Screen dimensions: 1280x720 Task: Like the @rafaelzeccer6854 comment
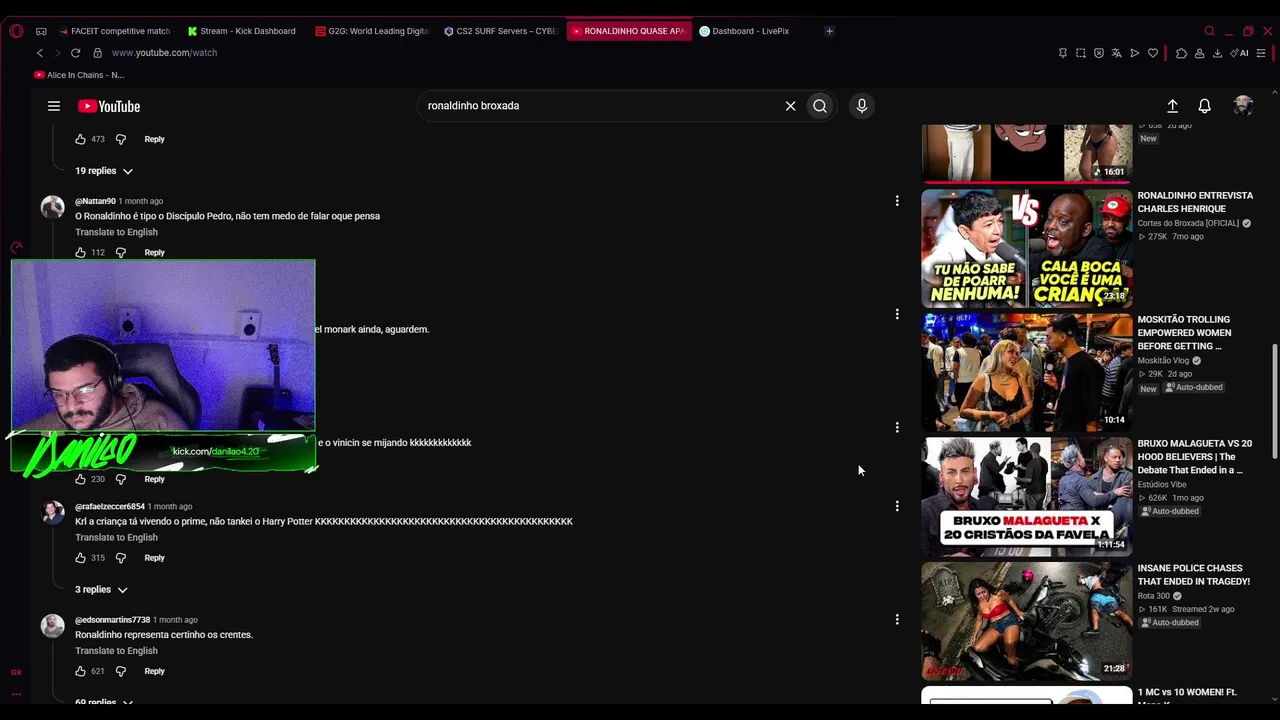point(81,558)
